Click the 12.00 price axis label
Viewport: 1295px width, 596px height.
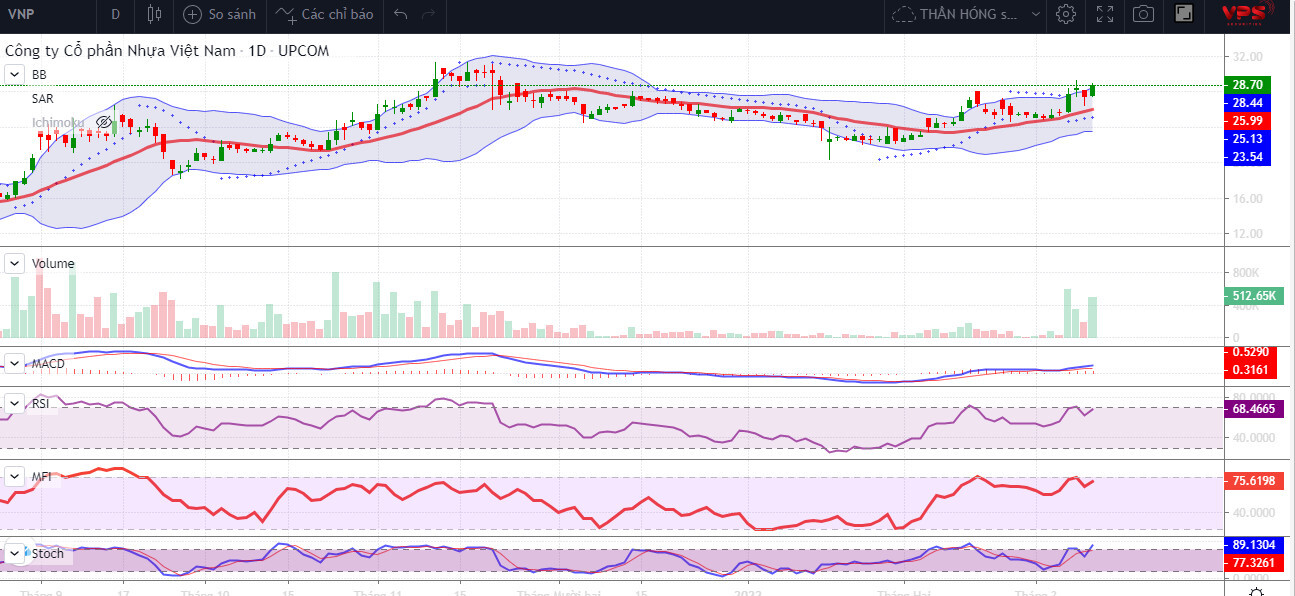coord(1247,234)
